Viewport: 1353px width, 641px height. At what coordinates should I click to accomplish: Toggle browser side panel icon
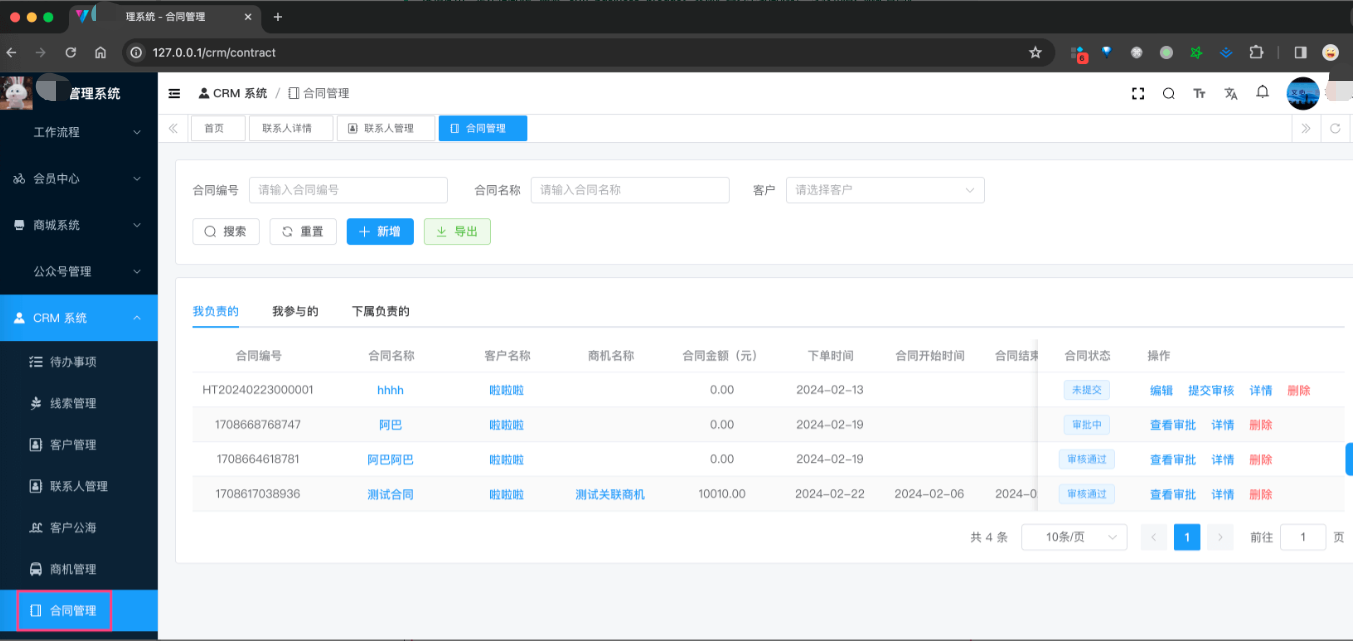pyautogui.click(x=1300, y=52)
